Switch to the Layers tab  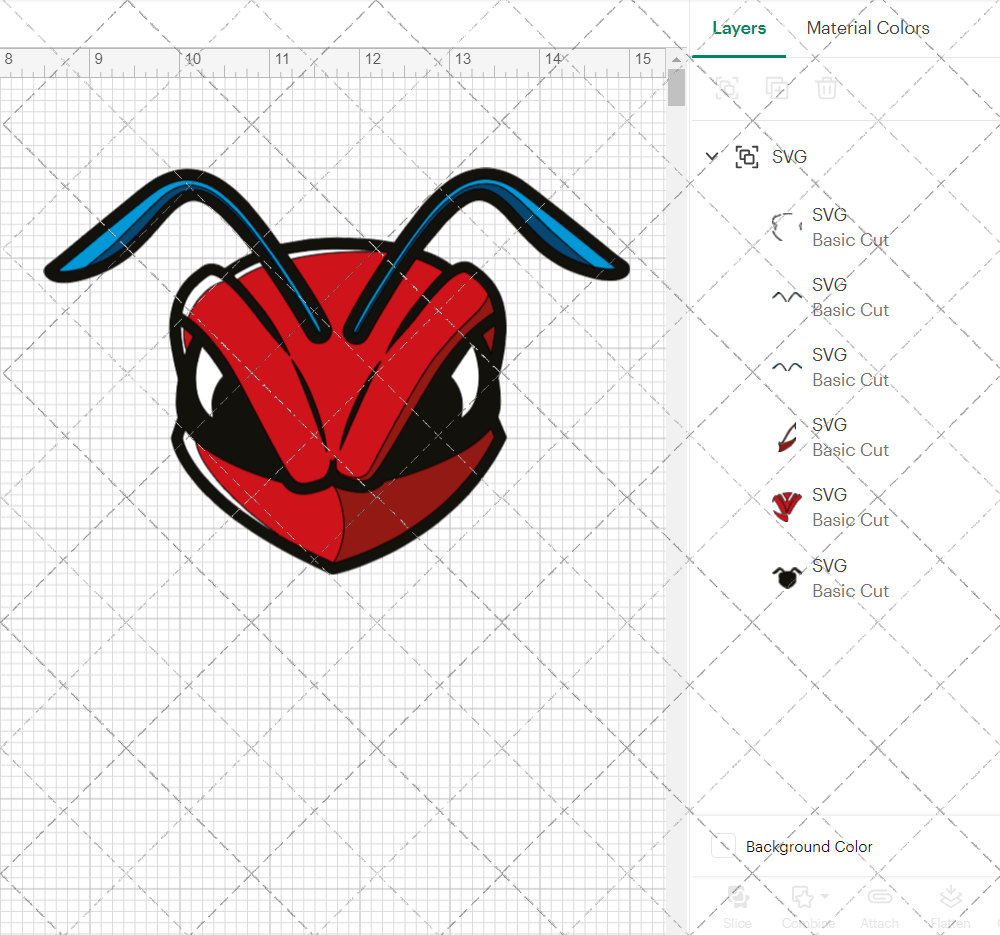tap(739, 28)
